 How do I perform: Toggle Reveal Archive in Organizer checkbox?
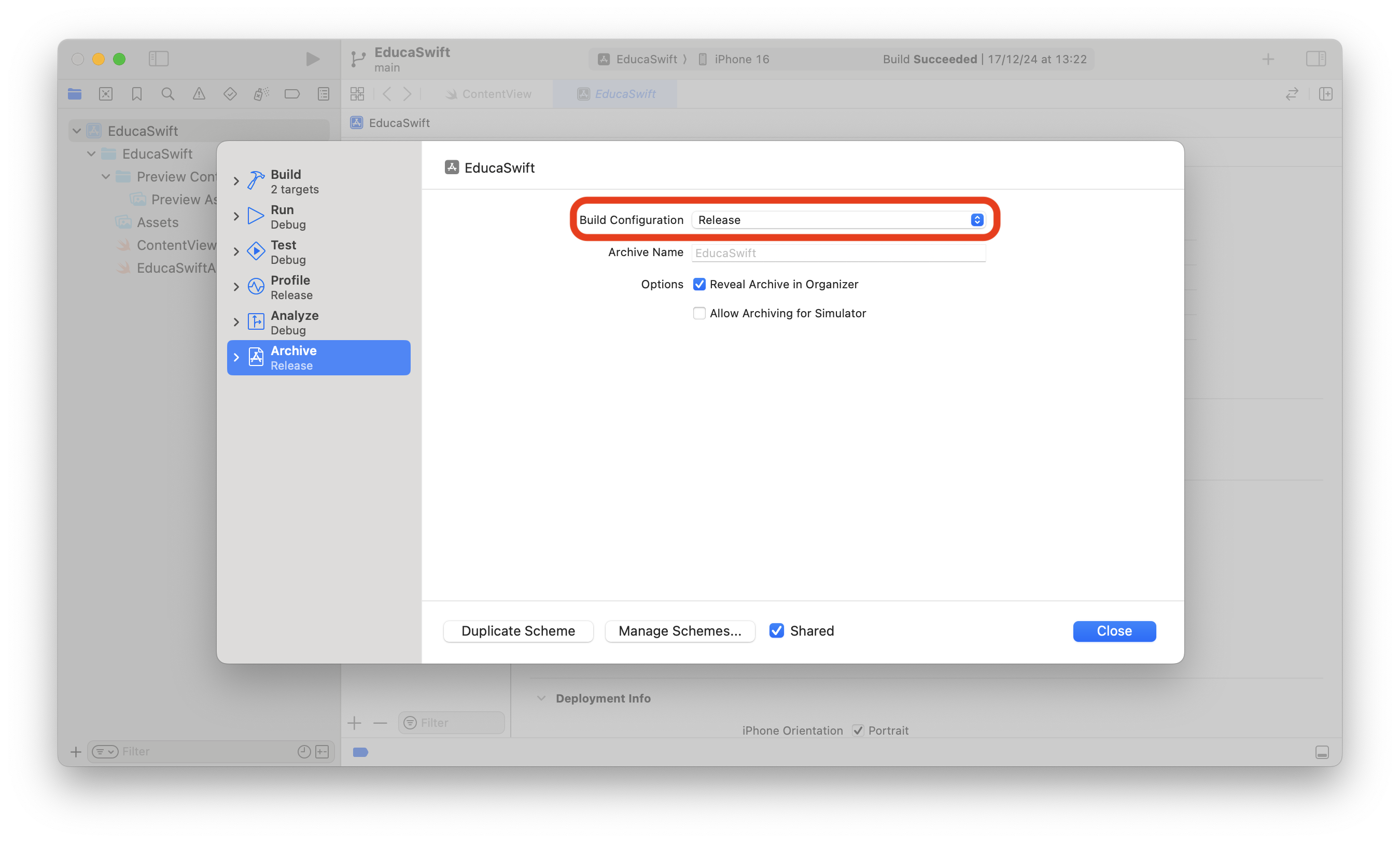pos(699,284)
